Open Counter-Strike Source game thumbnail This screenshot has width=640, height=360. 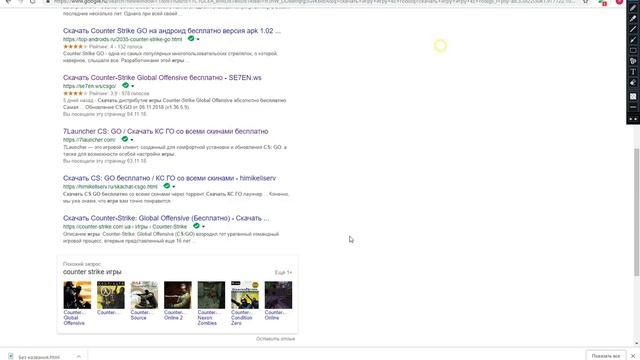click(144, 295)
